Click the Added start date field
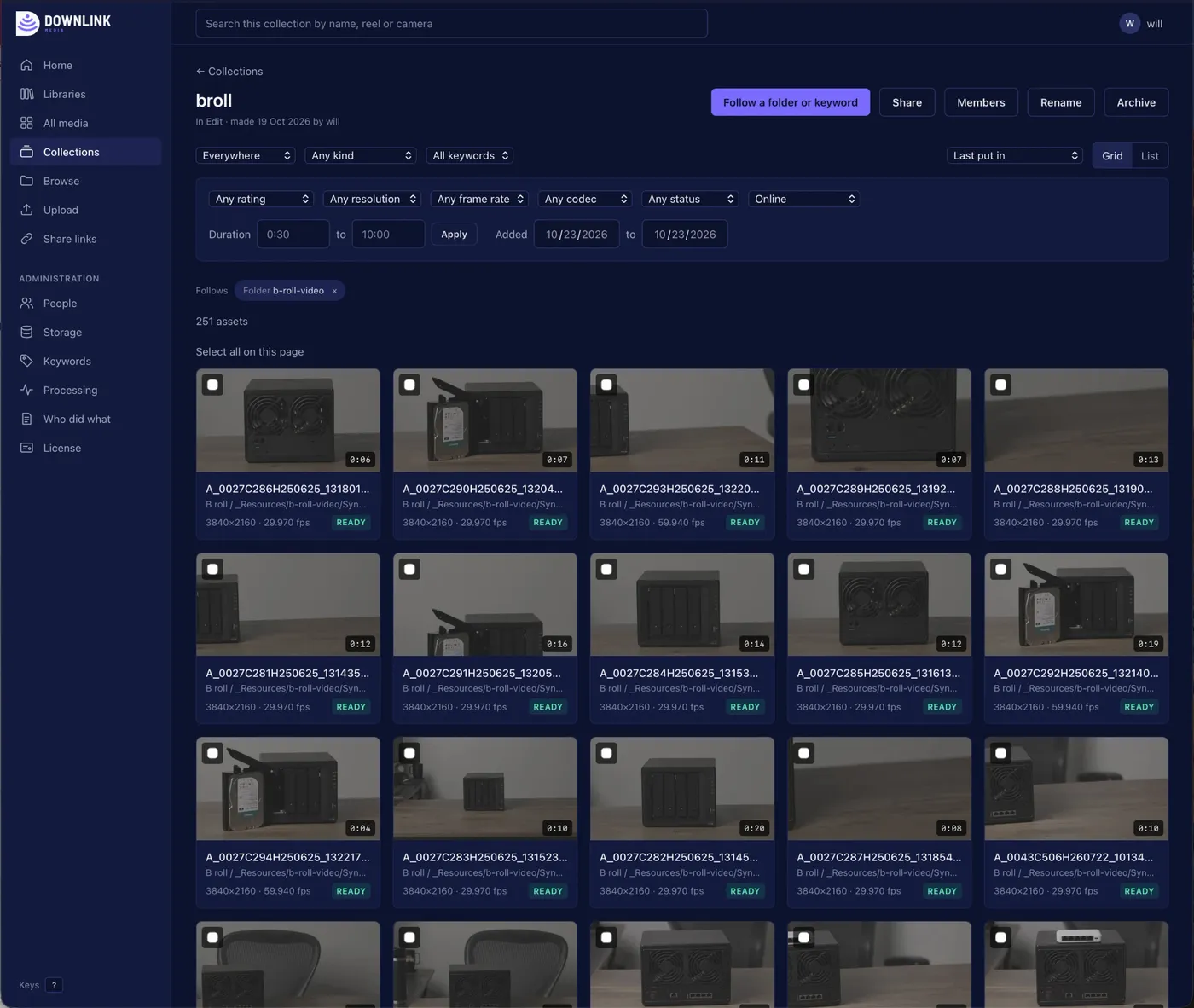This screenshot has width=1194, height=1008. (x=577, y=234)
